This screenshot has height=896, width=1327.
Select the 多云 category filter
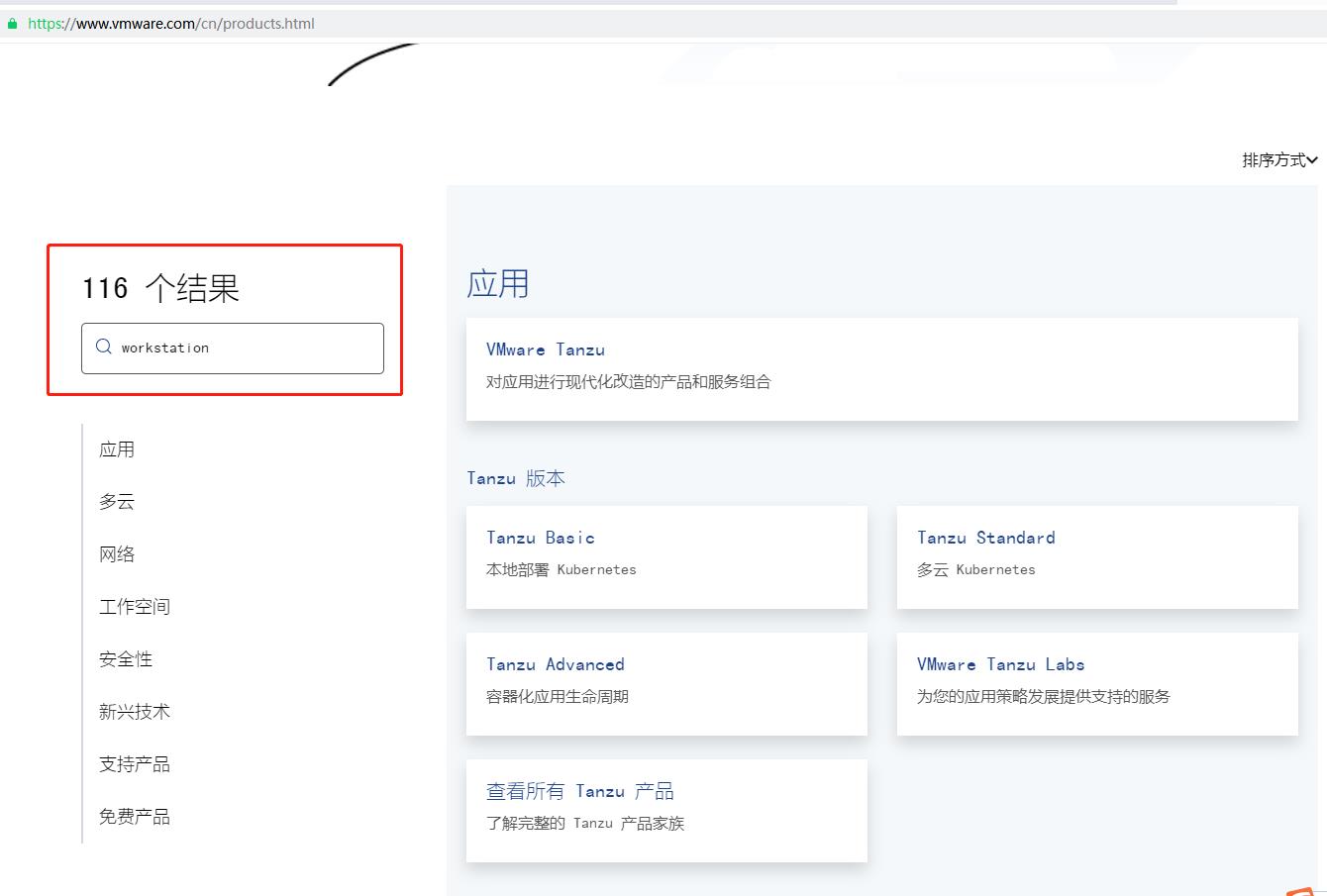point(116,501)
